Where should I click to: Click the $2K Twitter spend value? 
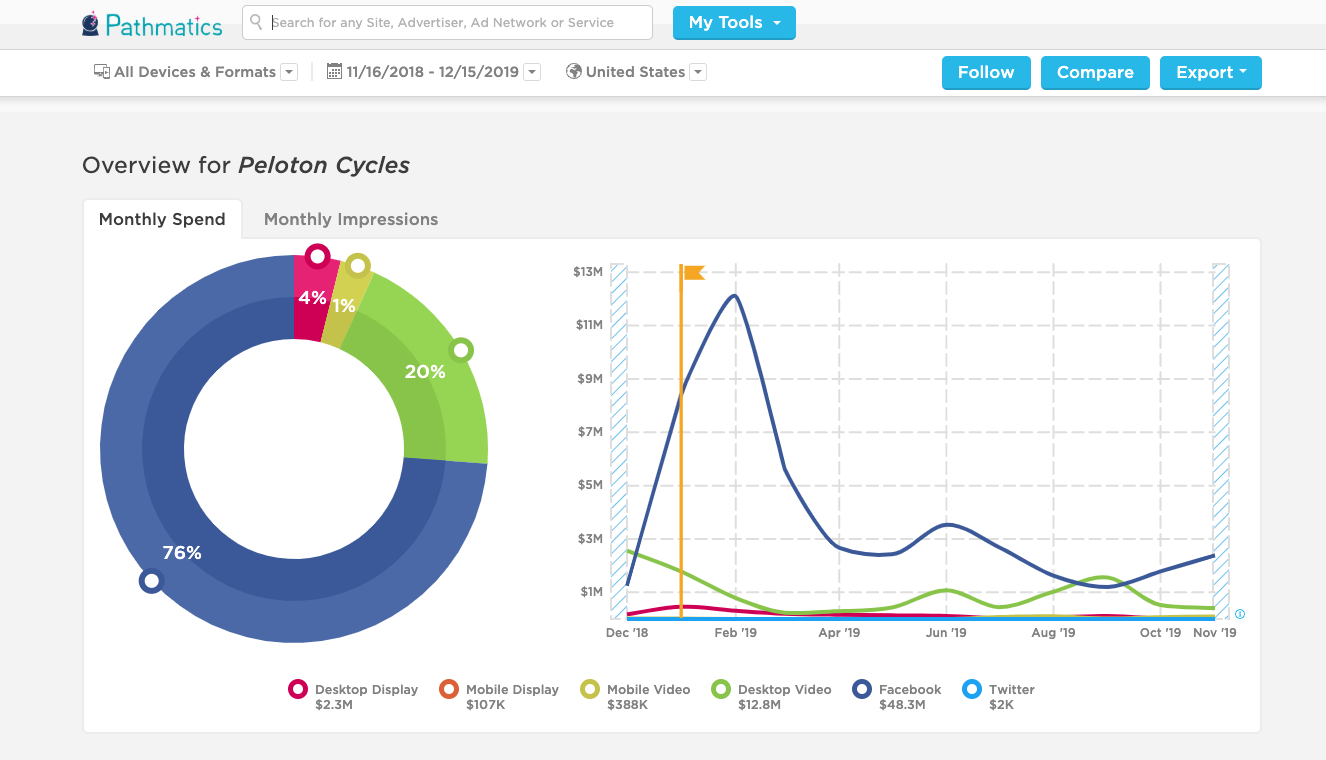1001,705
